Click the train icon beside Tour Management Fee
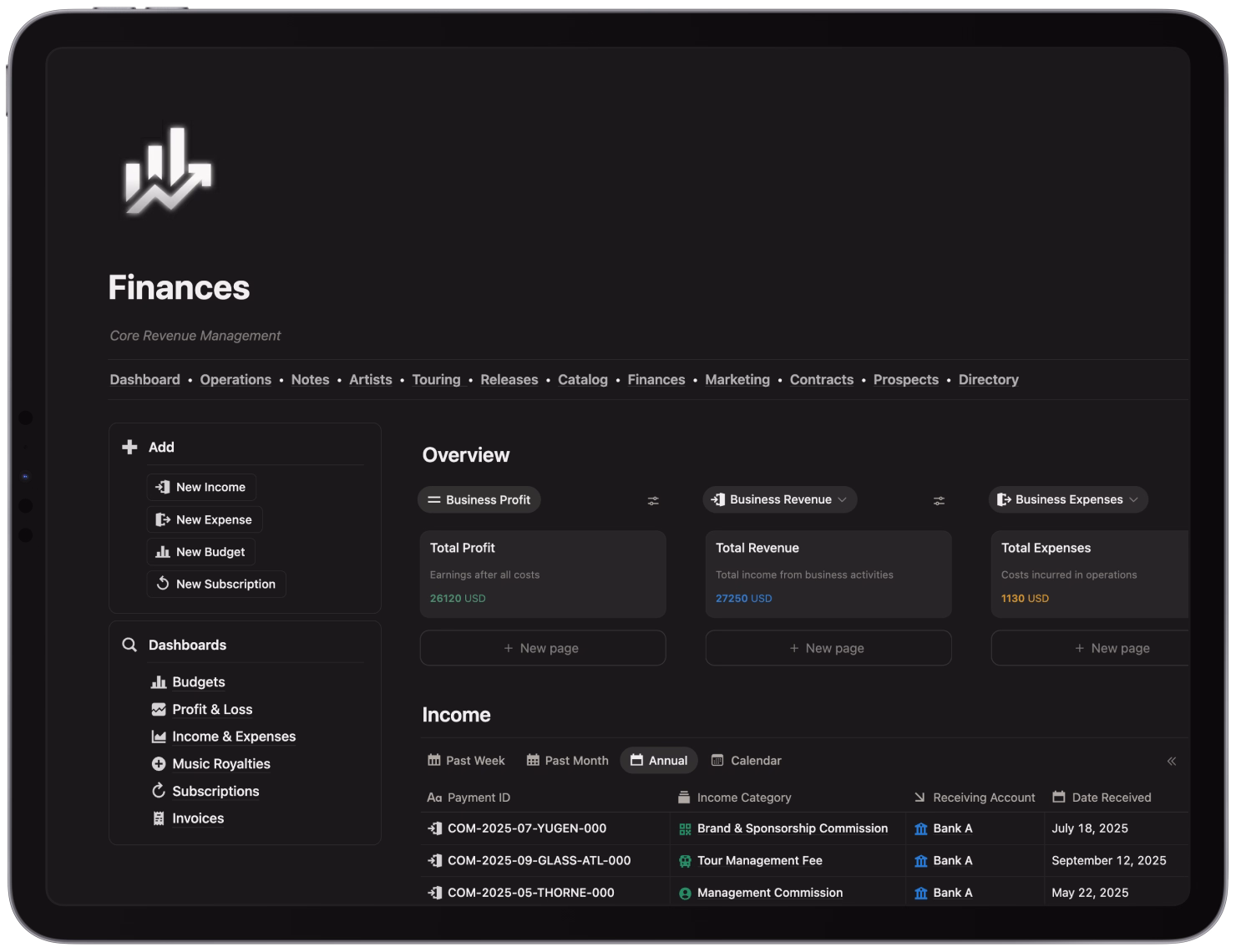The image size is (1236, 952). click(x=685, y=860)
